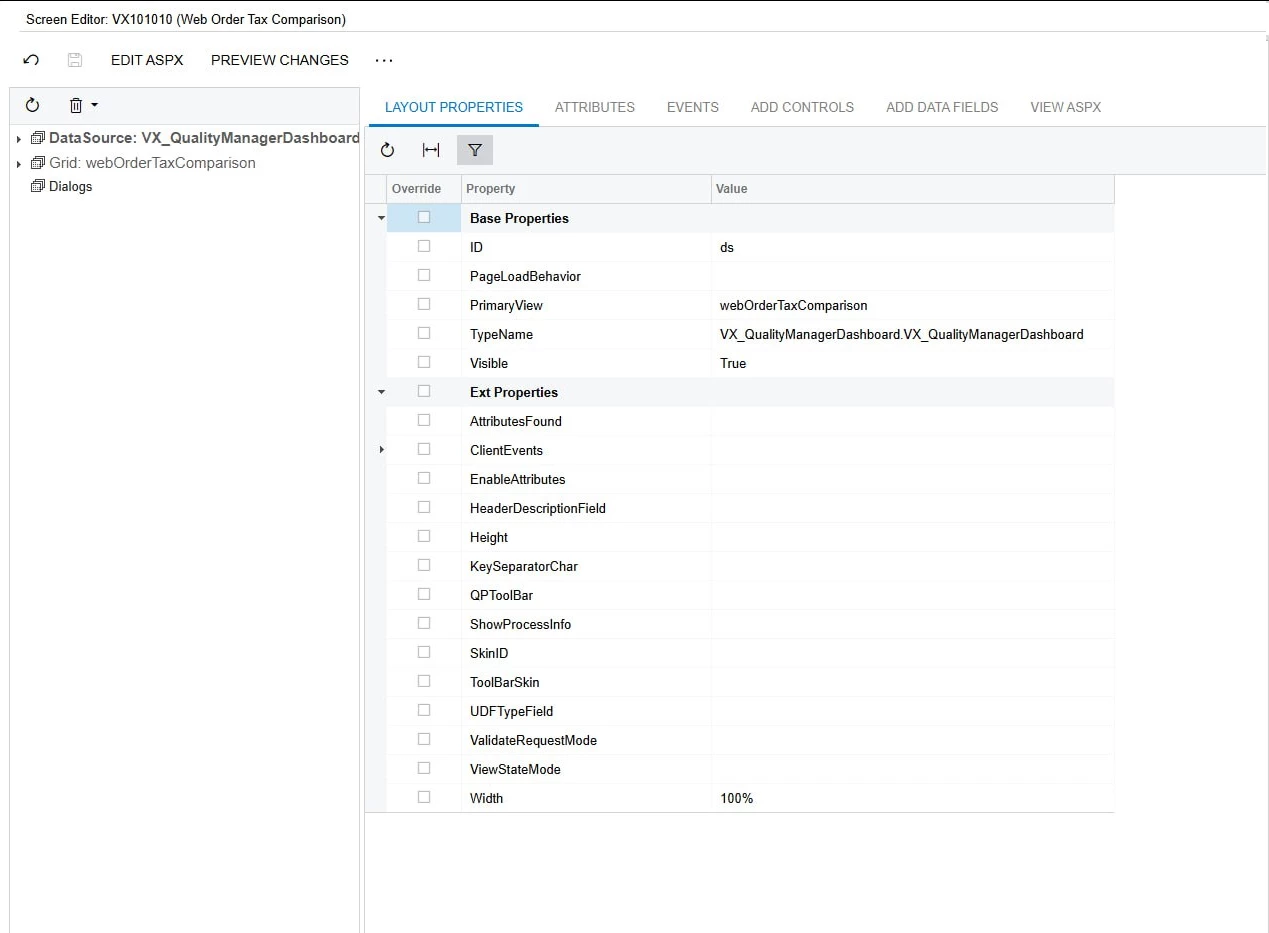
Task: Refresh the properties grid with the circular arrow icon
Action: click(x=388, y=150)
